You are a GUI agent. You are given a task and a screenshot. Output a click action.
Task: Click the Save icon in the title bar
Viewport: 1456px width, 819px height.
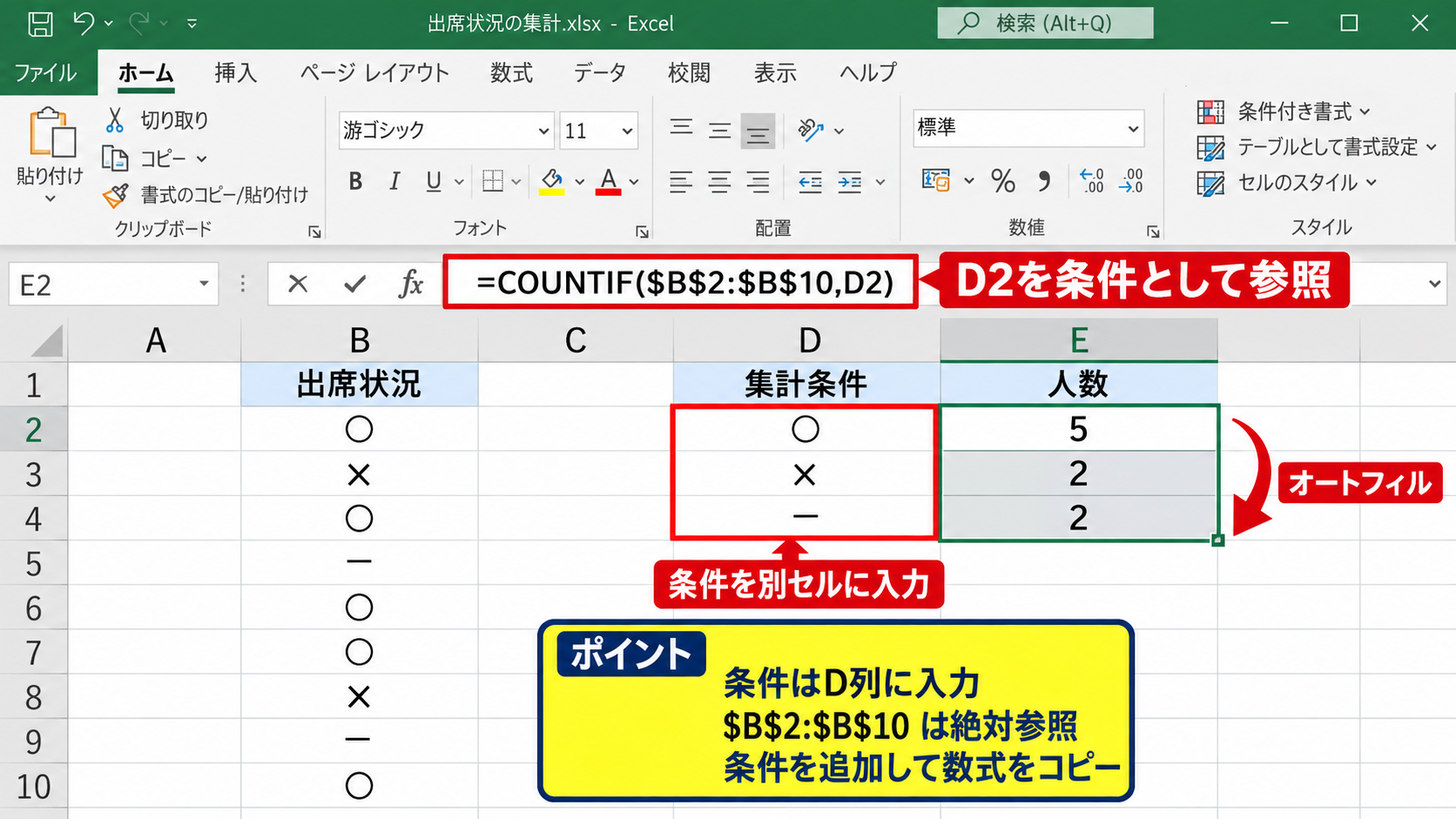40,23
